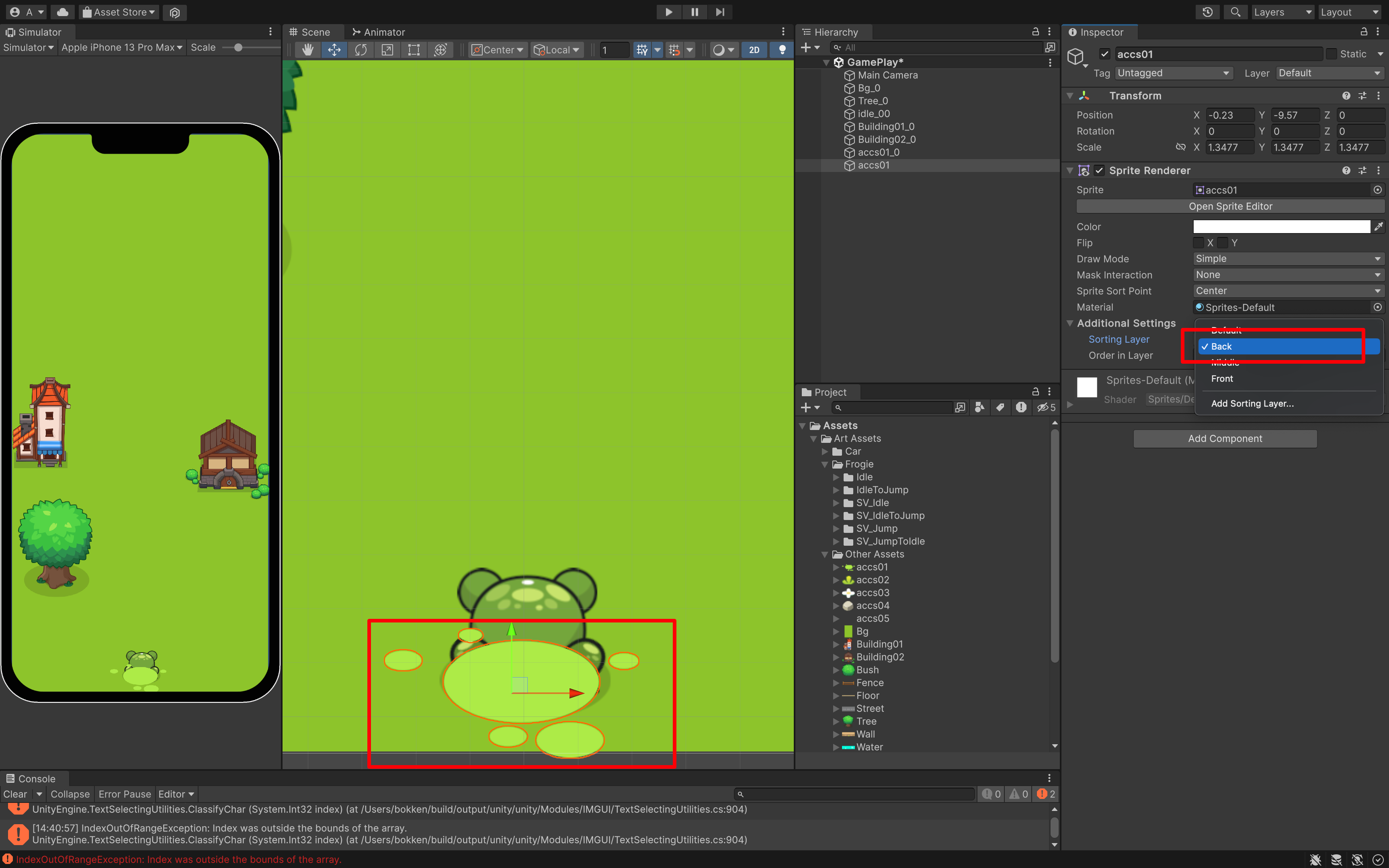Toggle grid snapping icon

674,50
